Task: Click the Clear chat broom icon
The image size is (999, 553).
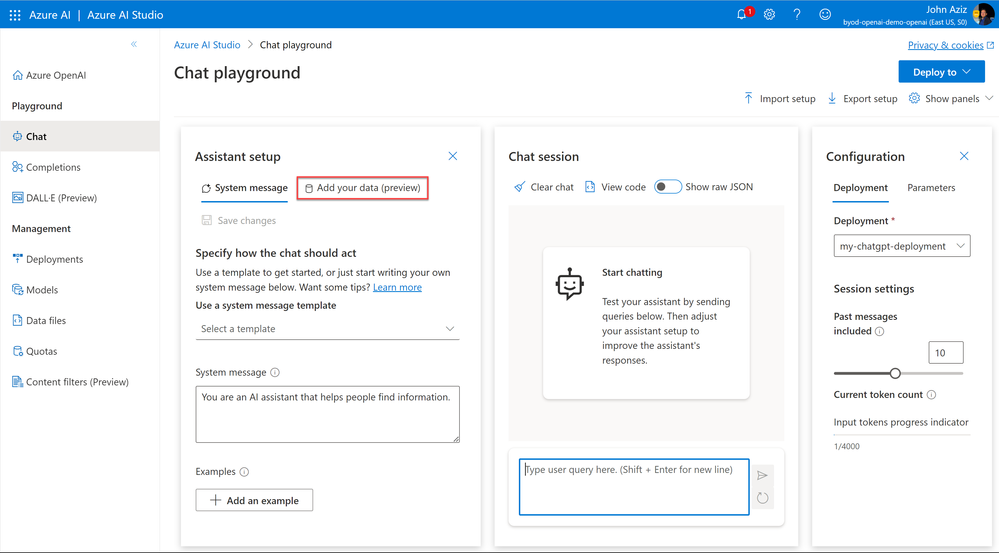Action: [x=520, y=187]
